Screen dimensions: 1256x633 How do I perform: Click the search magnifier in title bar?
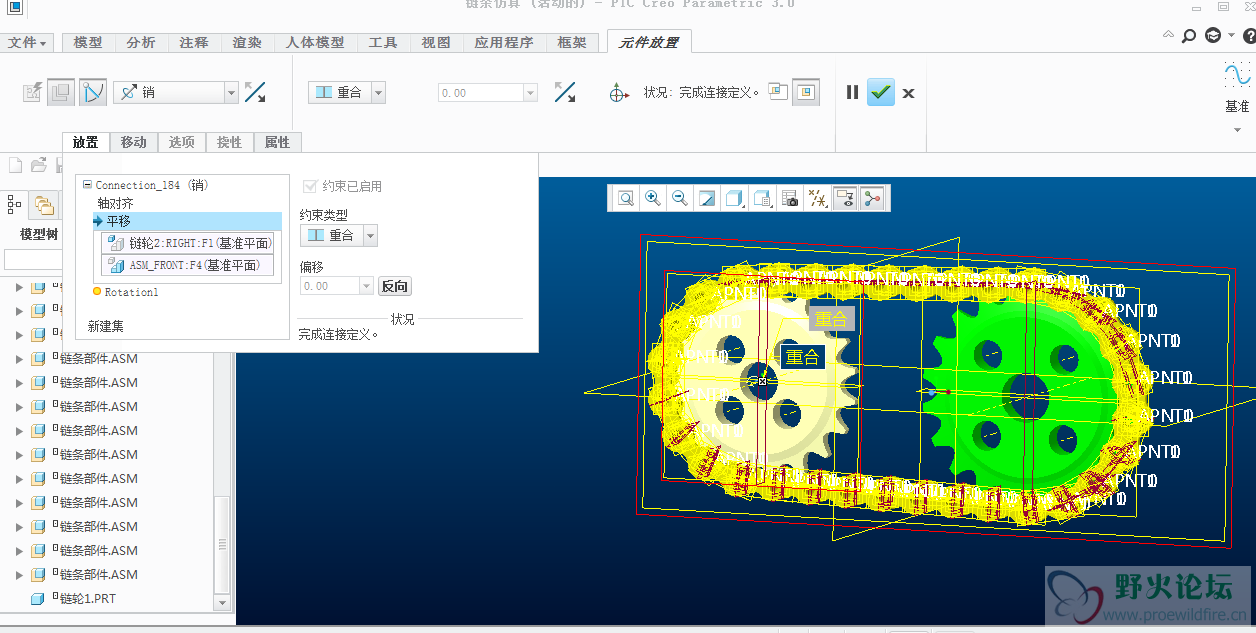click(1189, 36)
